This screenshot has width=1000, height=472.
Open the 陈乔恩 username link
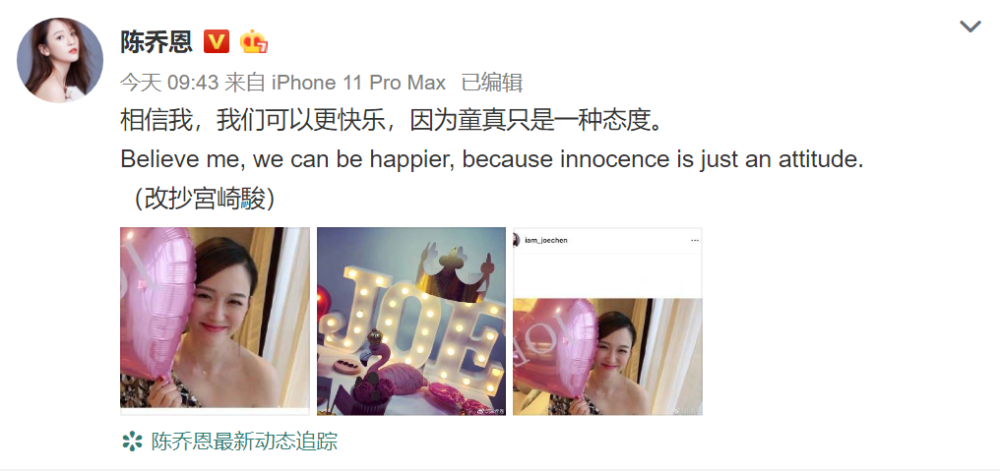click(156, 42)
